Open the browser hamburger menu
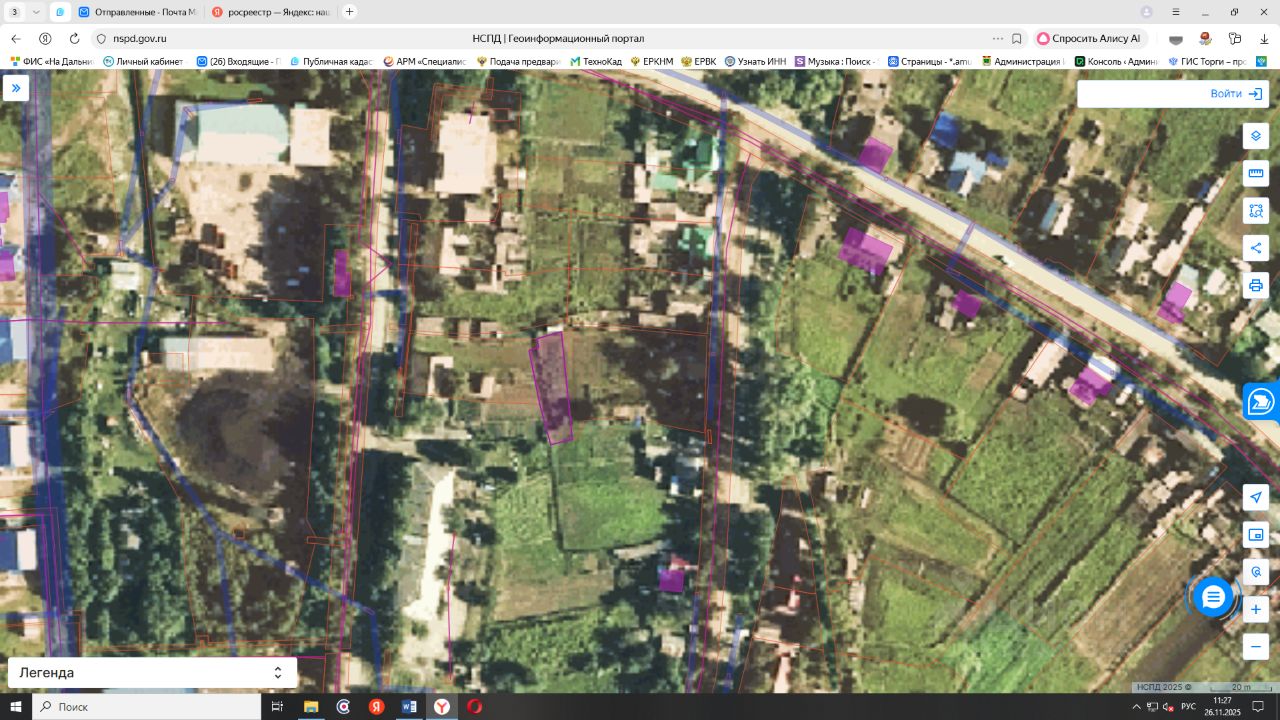Viewport: 1280px width, 720px height. (x=1175, y=12)
